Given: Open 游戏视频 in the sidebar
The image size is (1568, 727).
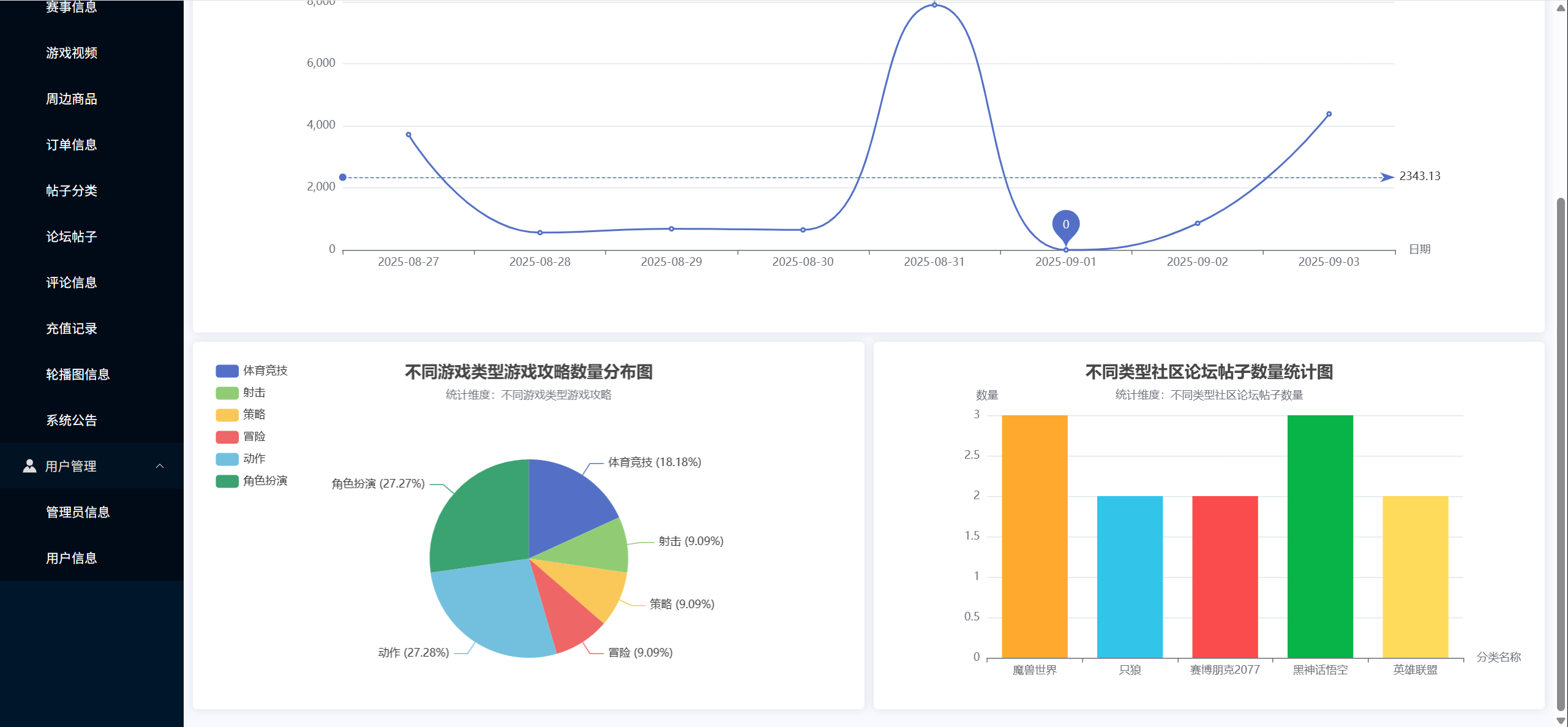Looking at the screenshot, I should pyautogui.click(x=72, y=53).
